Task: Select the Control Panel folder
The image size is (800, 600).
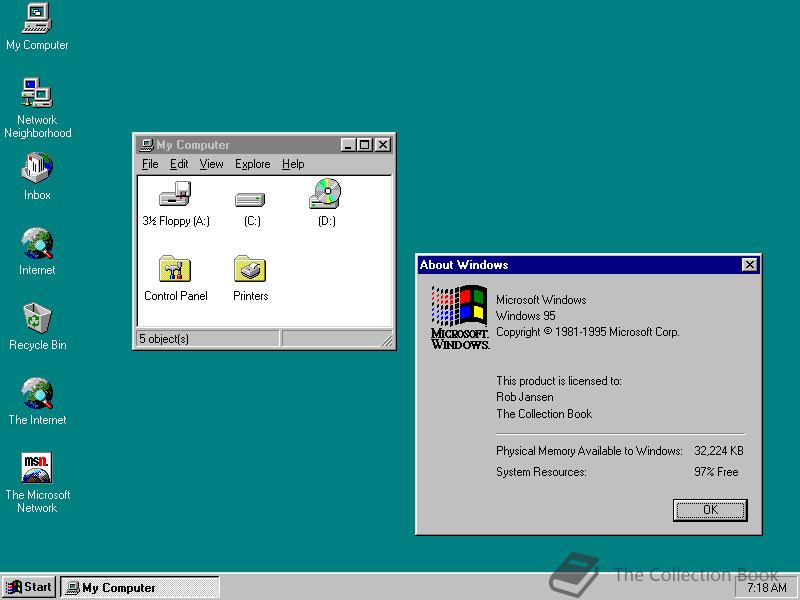Action: click(x=176, y=279)
